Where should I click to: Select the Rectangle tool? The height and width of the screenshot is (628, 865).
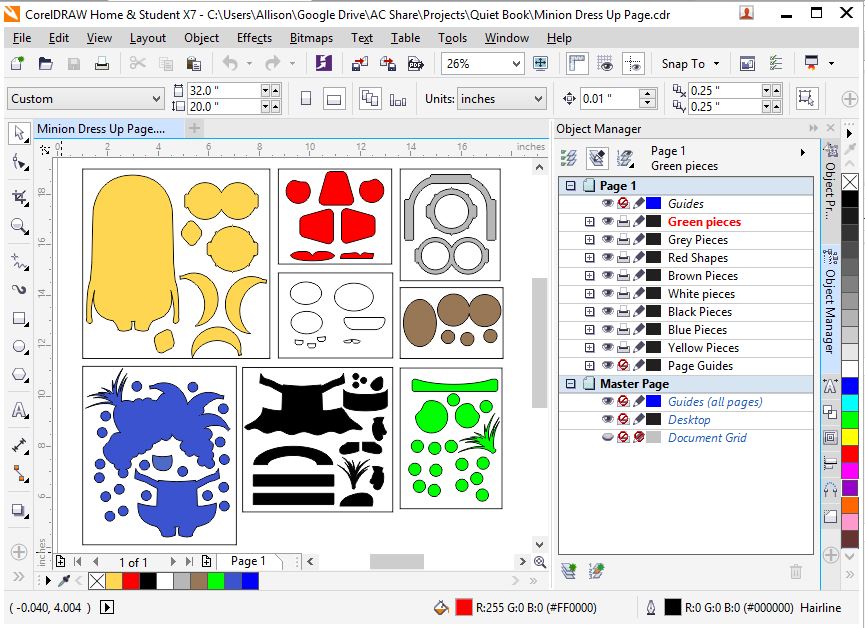coord(19,318)
